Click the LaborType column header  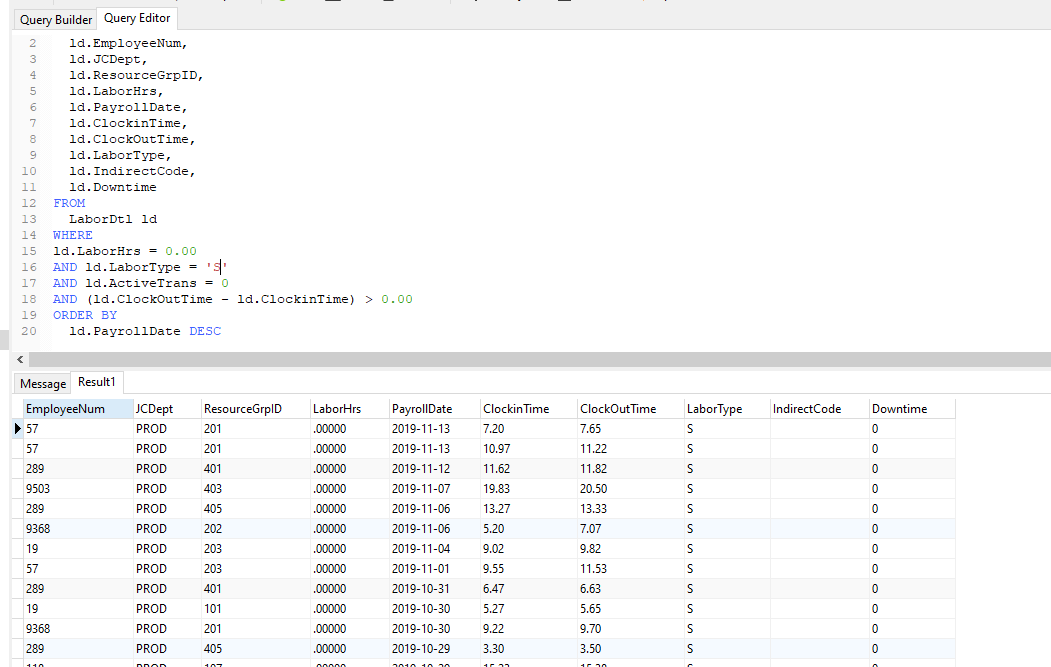(727, 409)
